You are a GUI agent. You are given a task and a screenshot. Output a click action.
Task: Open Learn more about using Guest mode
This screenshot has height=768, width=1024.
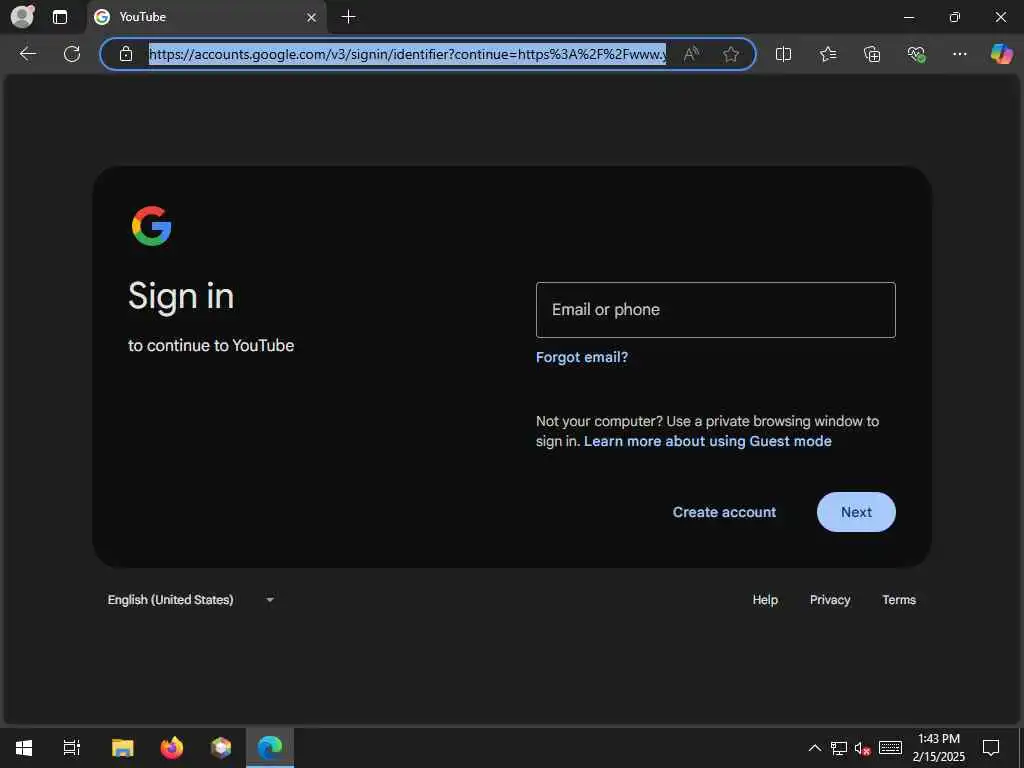point(707,441)
